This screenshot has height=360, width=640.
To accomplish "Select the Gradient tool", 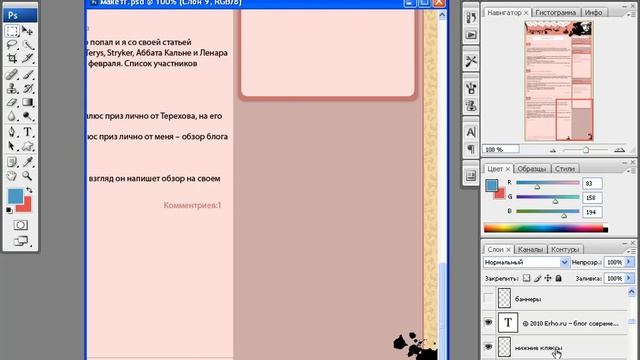I will (x=27, y=102).
